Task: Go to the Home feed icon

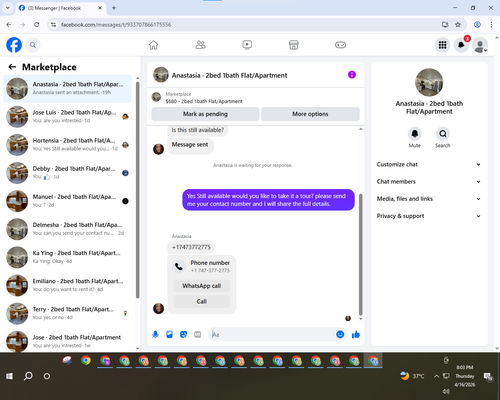Action: pos(153,45)
